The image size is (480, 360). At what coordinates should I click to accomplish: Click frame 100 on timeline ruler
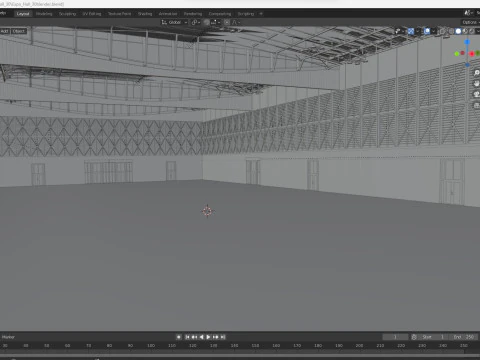(x=151, y=346)
